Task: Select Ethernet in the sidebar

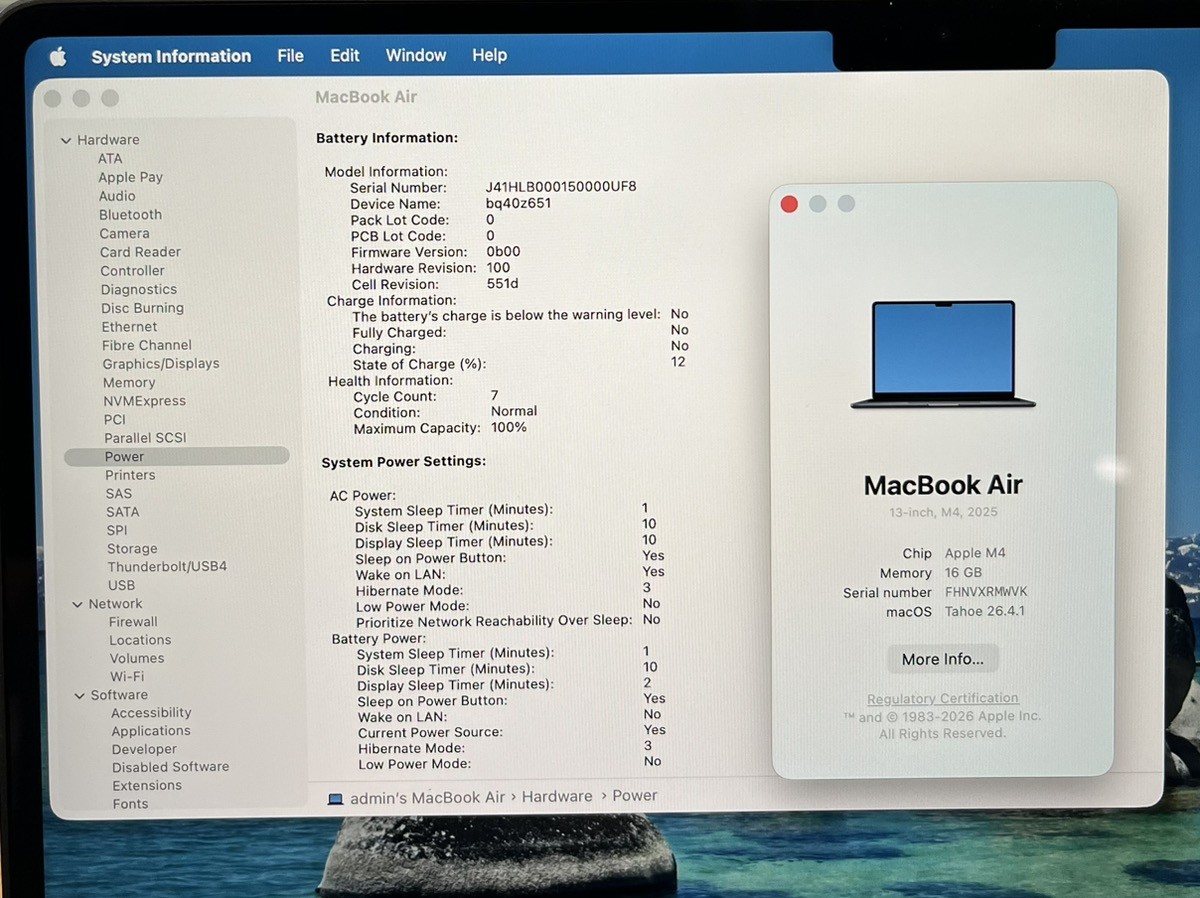Action: pos(129,327)
